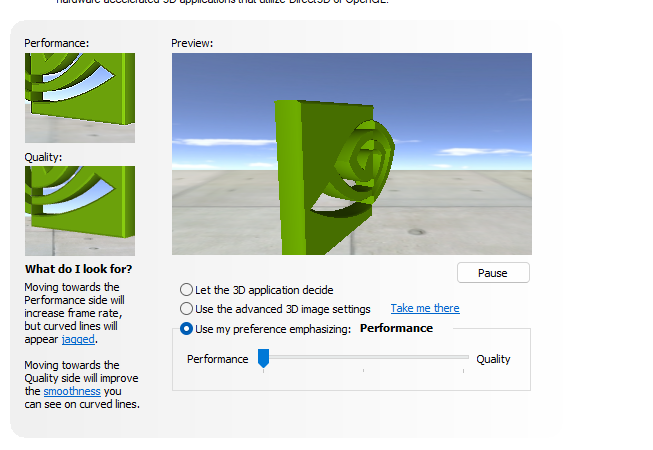Click the 'What do I look for?' heading
This screenshot has width=653, height=450.
tap(79, 269)
